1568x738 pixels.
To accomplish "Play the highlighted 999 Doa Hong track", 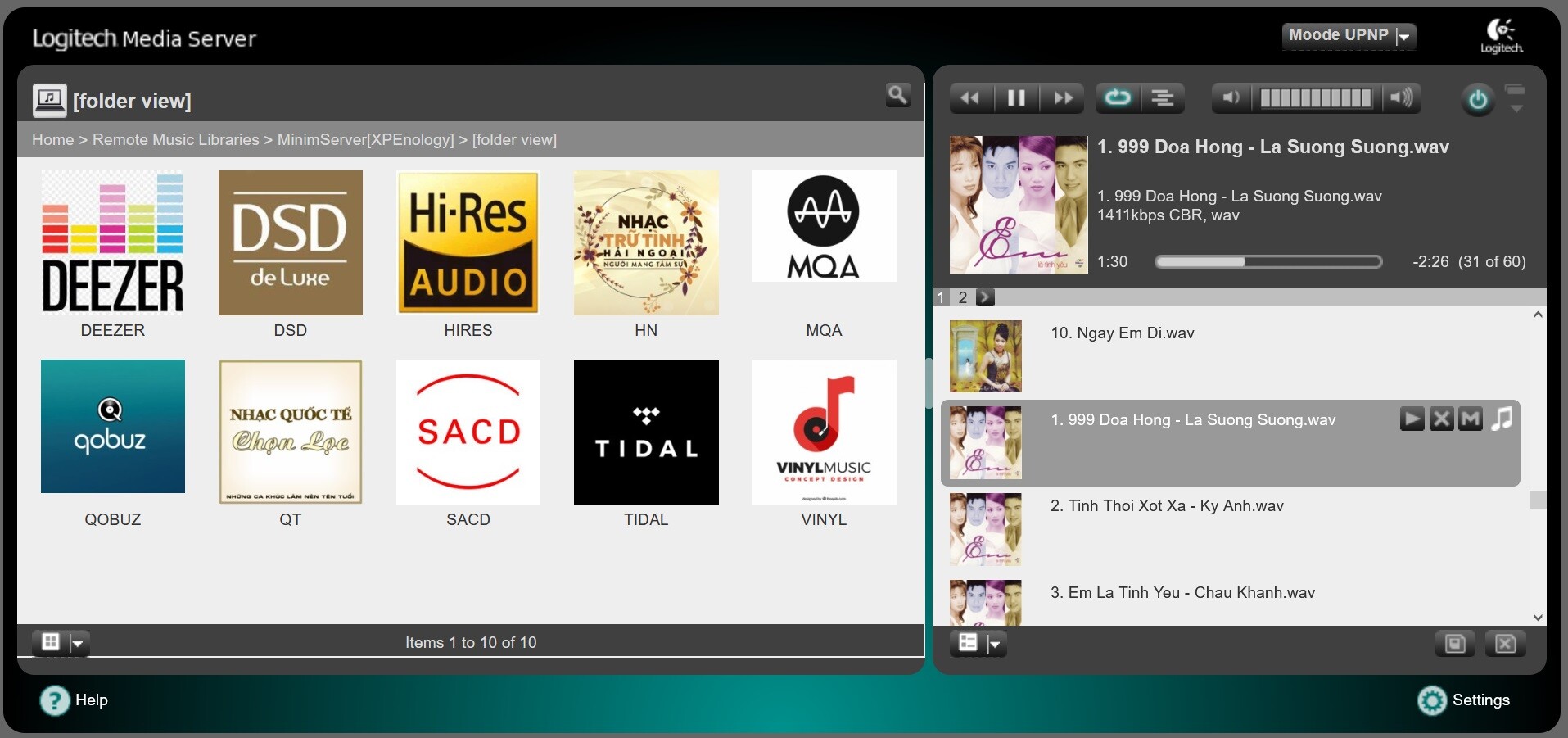I will [x=1412, y=419].
